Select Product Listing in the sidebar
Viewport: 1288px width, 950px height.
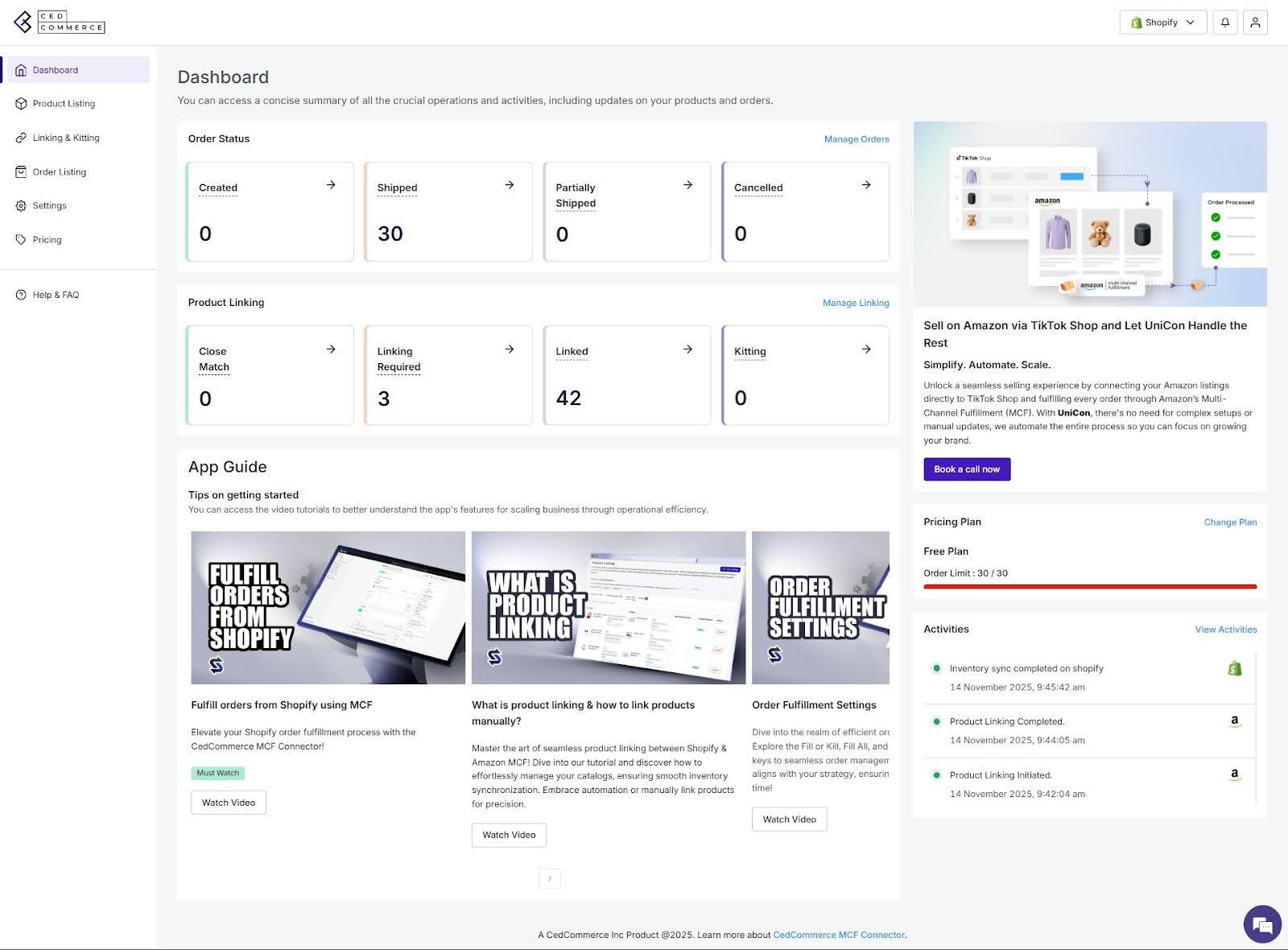(64, 103)
